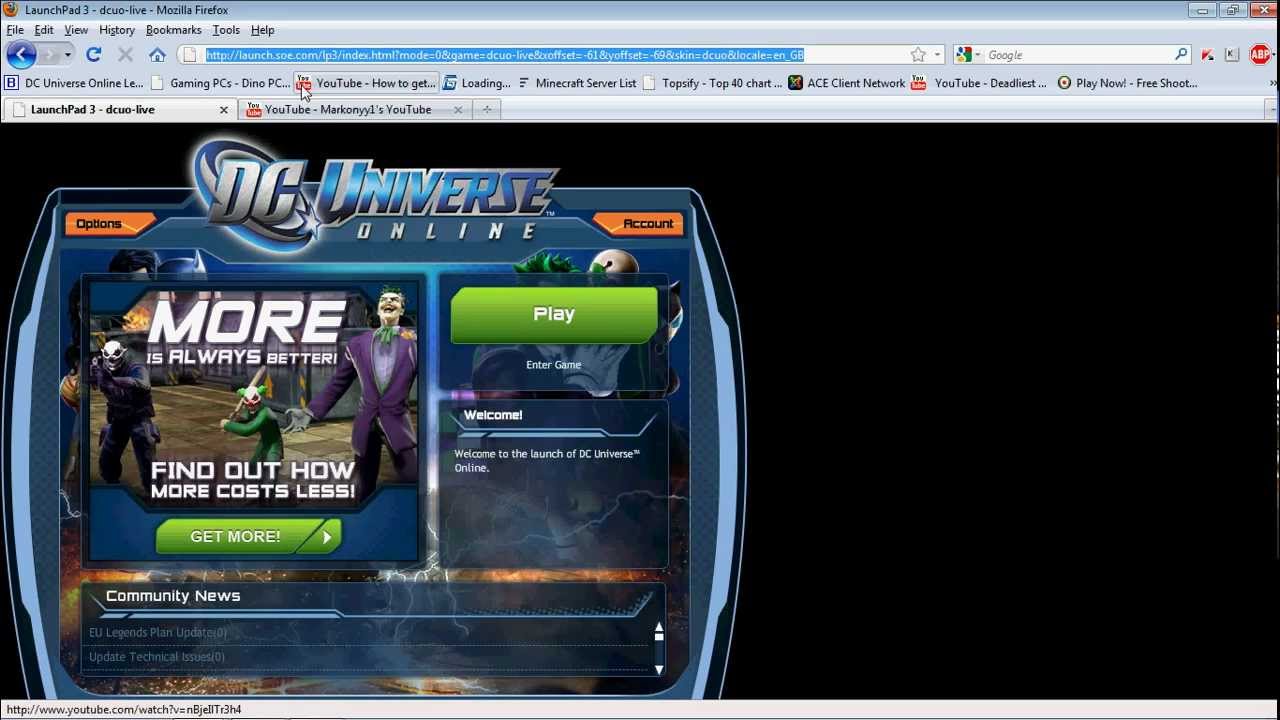Open the address bar history dropdown

[937, 55]
